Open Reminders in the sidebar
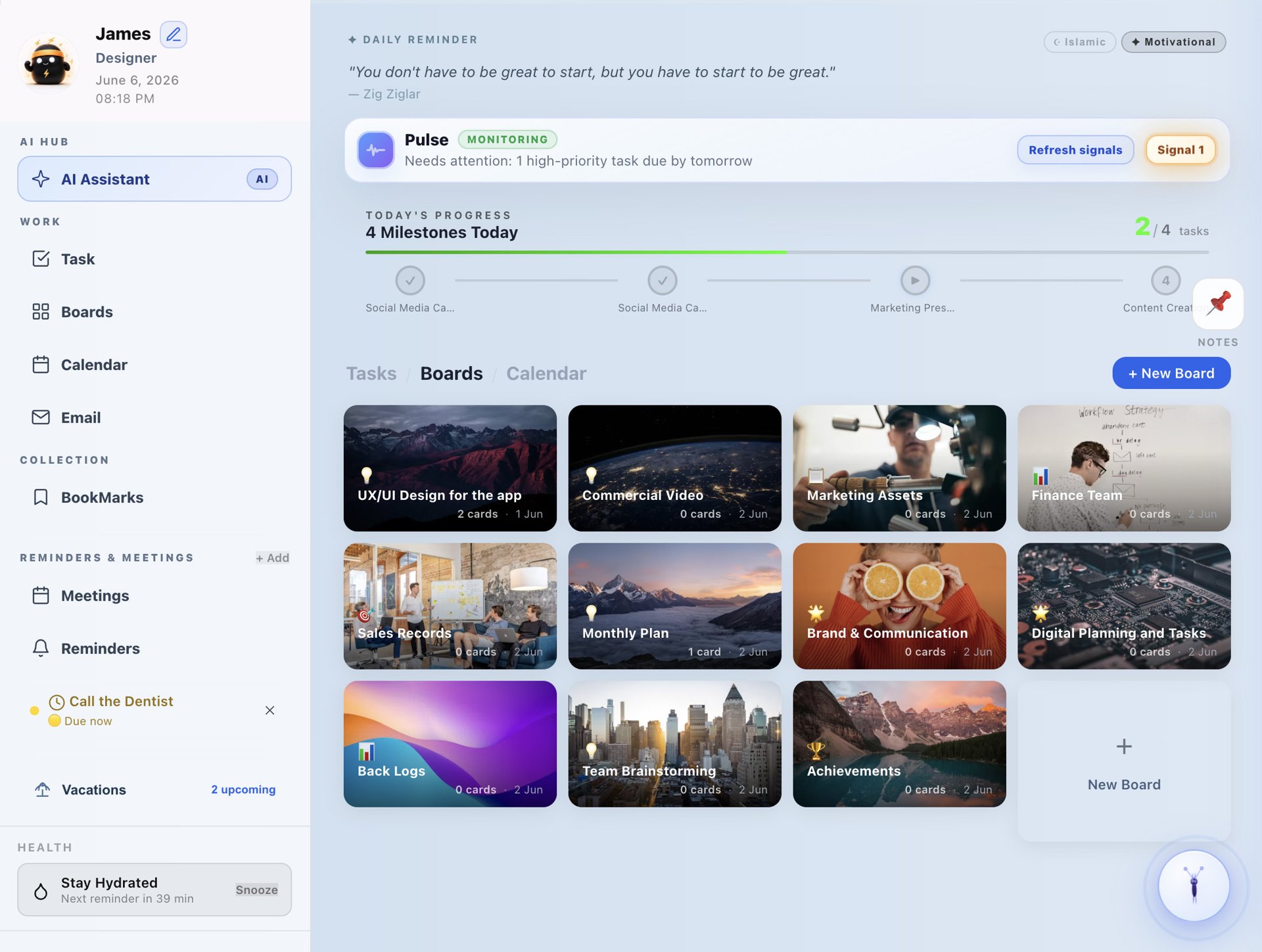This screenshot has height=952, width=1262. click(154, 648)
